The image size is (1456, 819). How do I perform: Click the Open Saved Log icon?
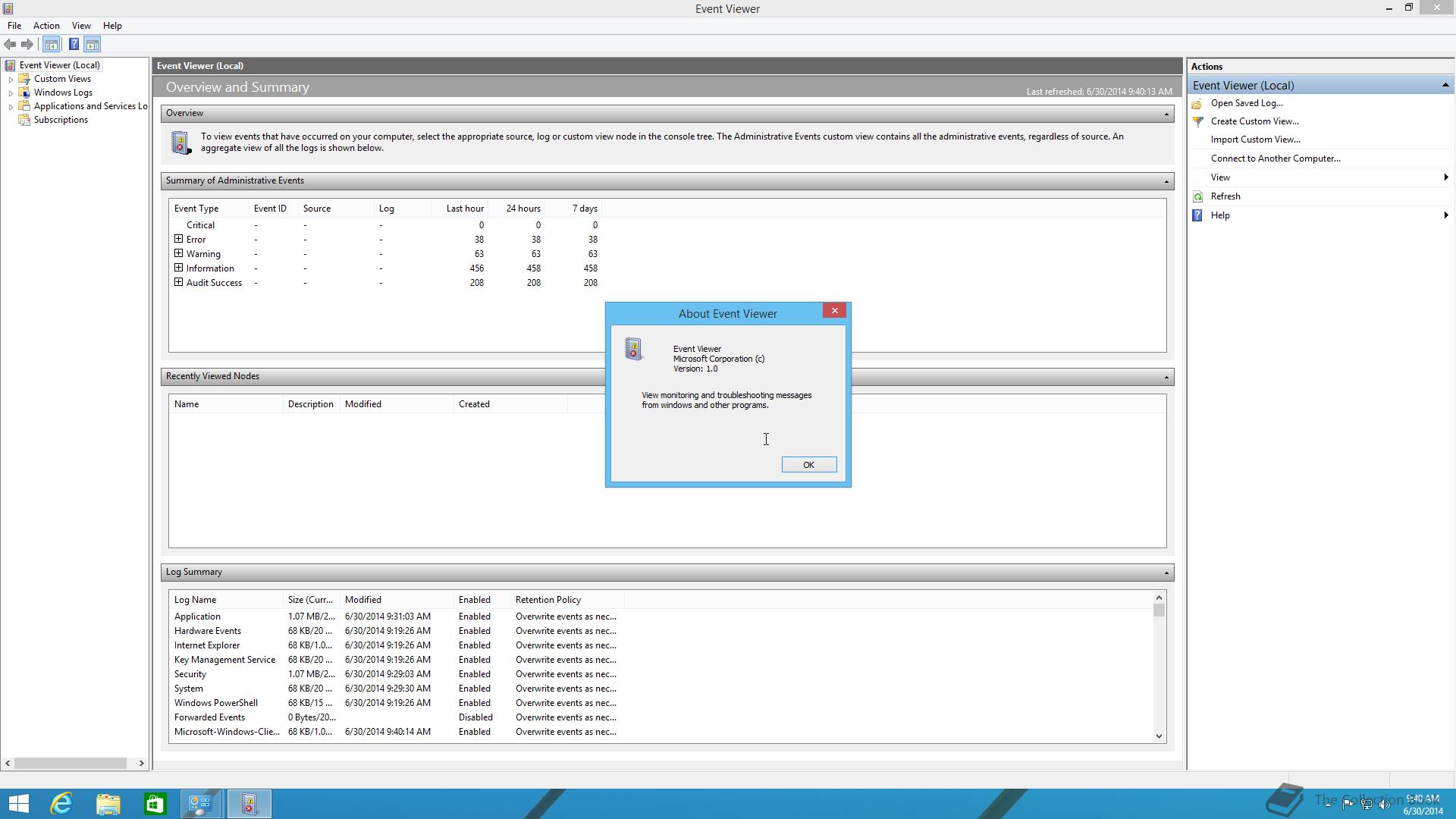[1197, 103]
